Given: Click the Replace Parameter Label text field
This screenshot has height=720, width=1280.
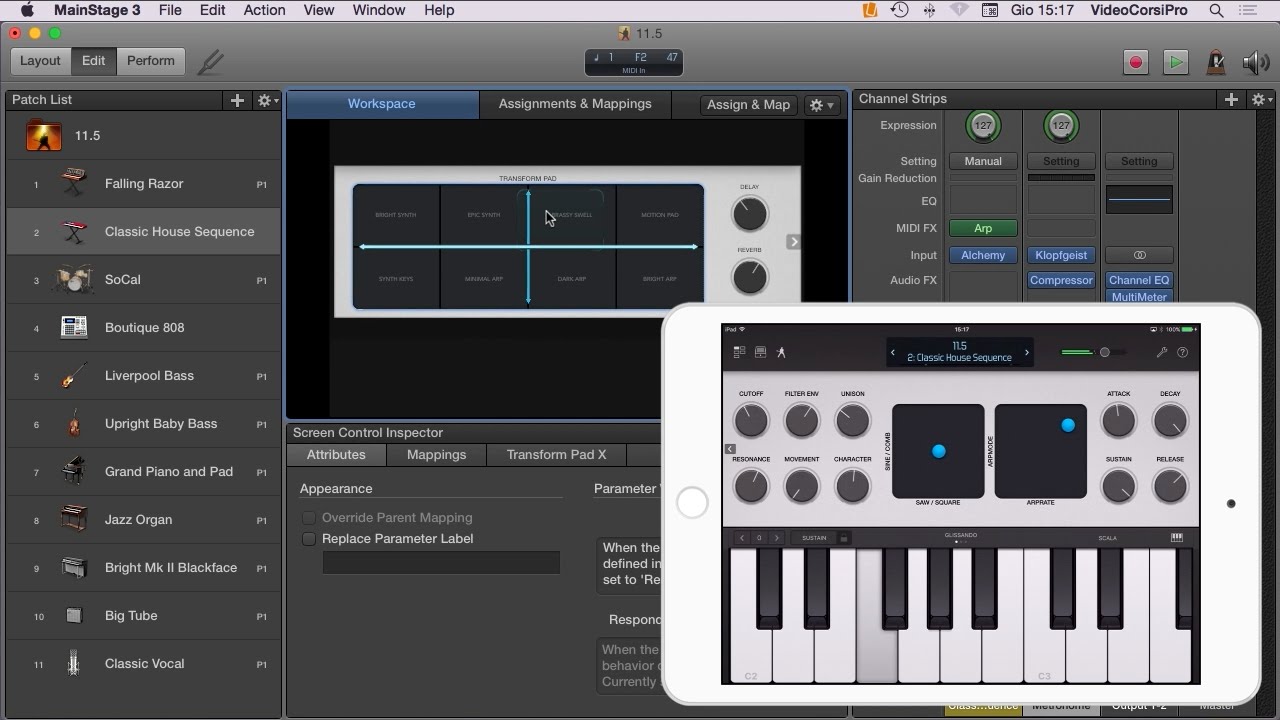Looking at the screenshot, I should click(x=441, y=562).
